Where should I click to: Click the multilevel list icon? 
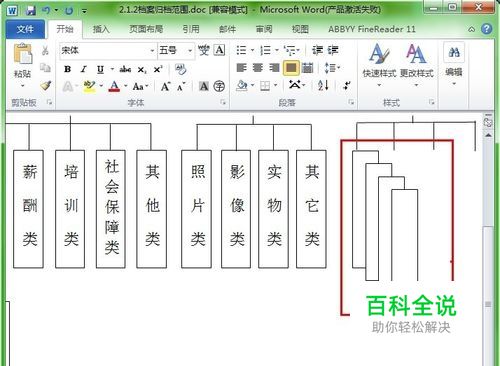pyautogui.click(x=289, y=51)
